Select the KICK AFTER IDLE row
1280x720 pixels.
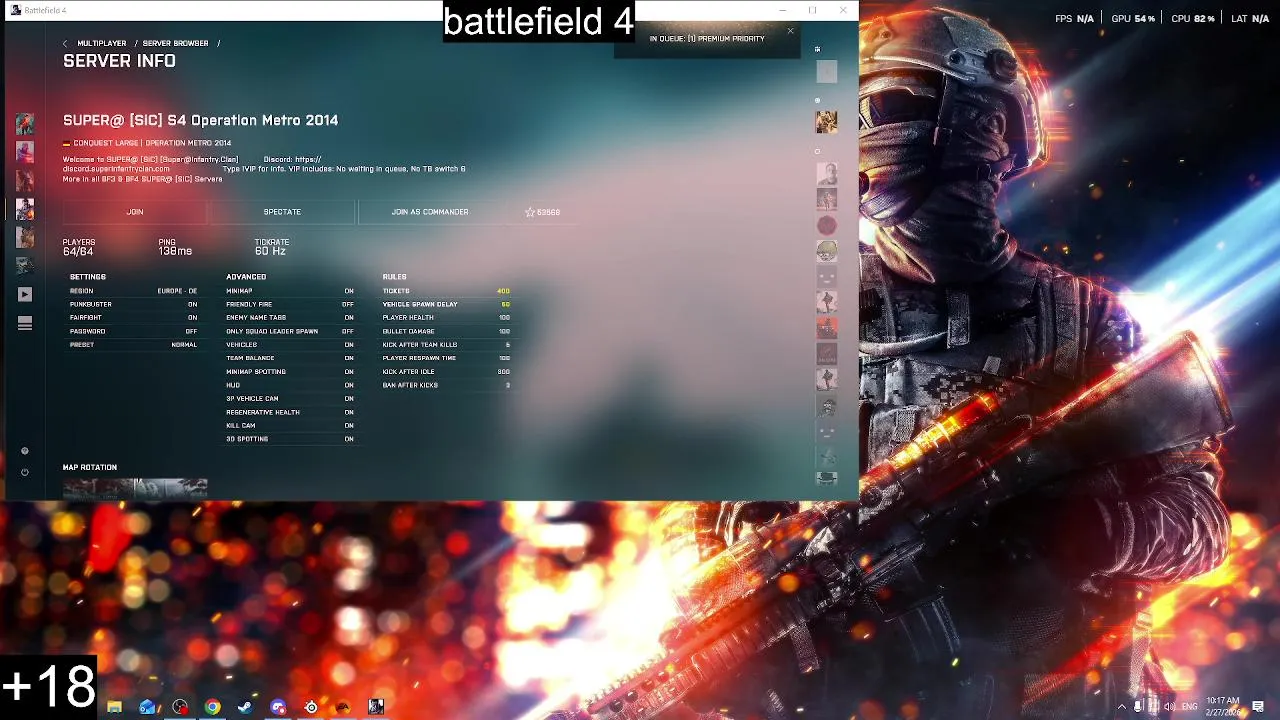coord(446,372)
